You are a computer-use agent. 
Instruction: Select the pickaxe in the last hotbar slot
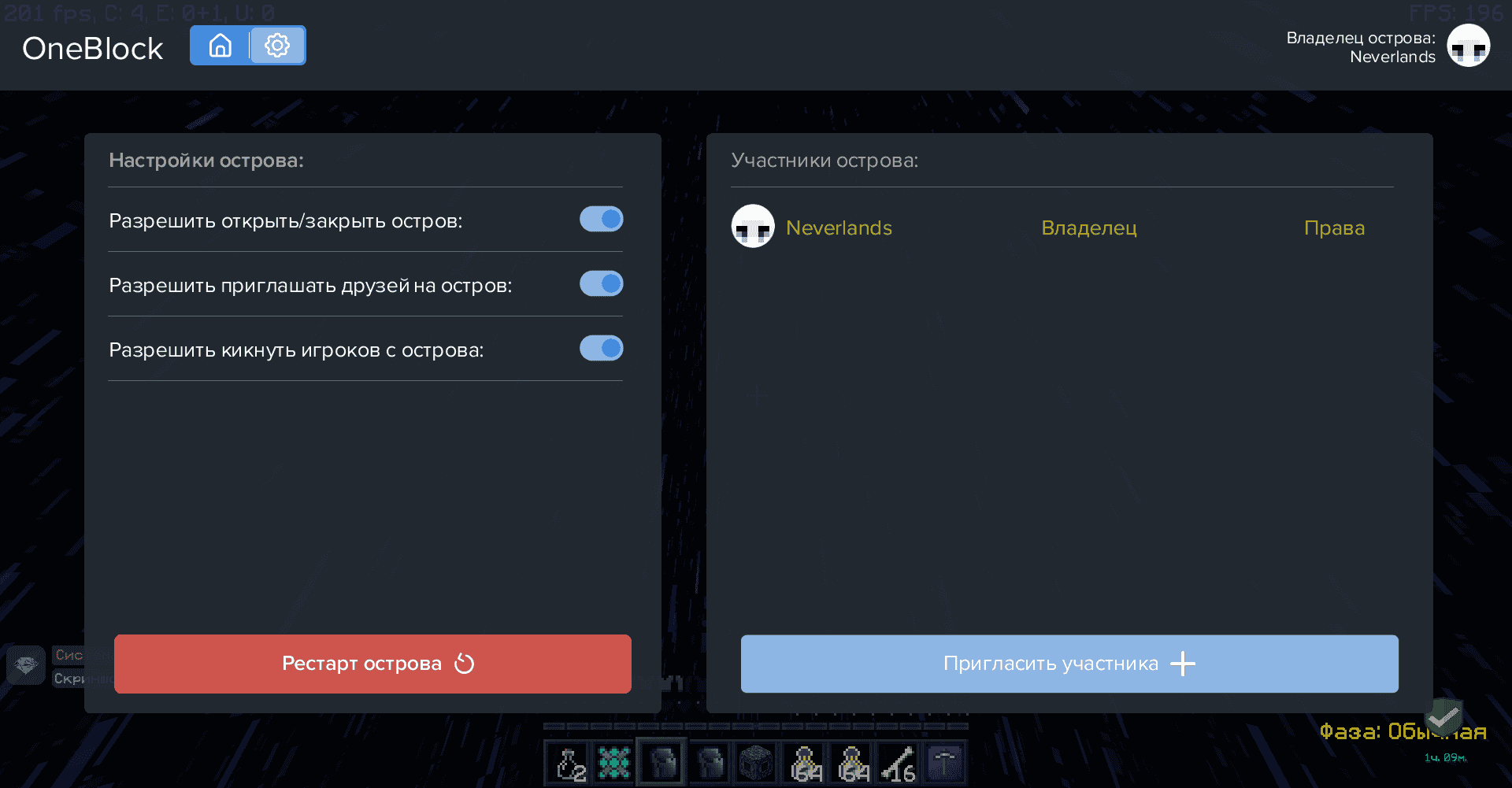click(945, 764)
